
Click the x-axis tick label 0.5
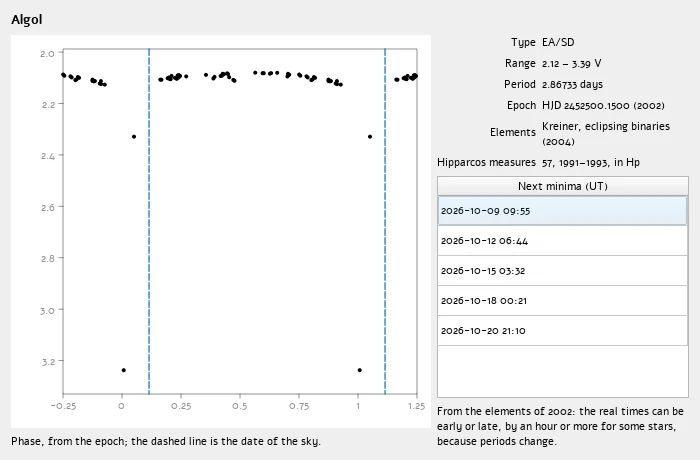coord(240,406)
